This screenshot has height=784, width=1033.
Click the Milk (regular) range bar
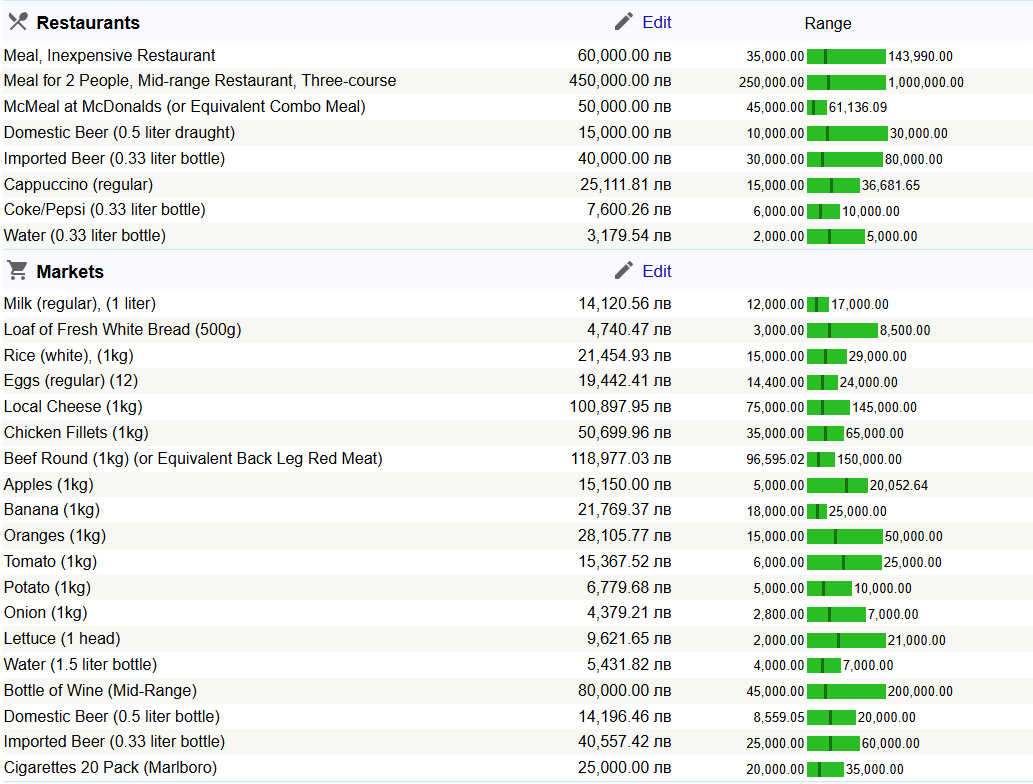[x=818, y=304]
